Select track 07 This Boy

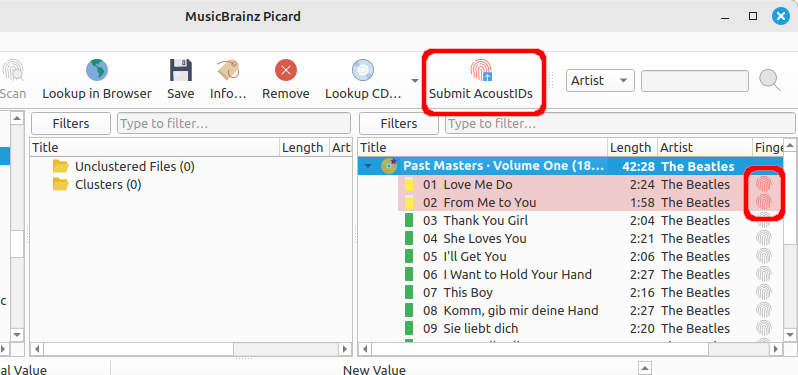point(590,293)
